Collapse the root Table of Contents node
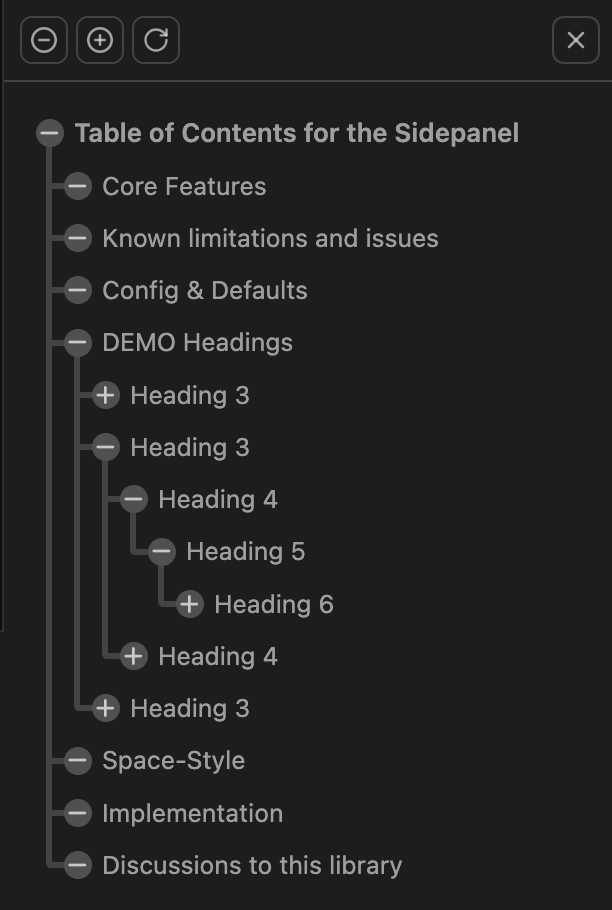The image size is (612, 910). pos(50,133)
